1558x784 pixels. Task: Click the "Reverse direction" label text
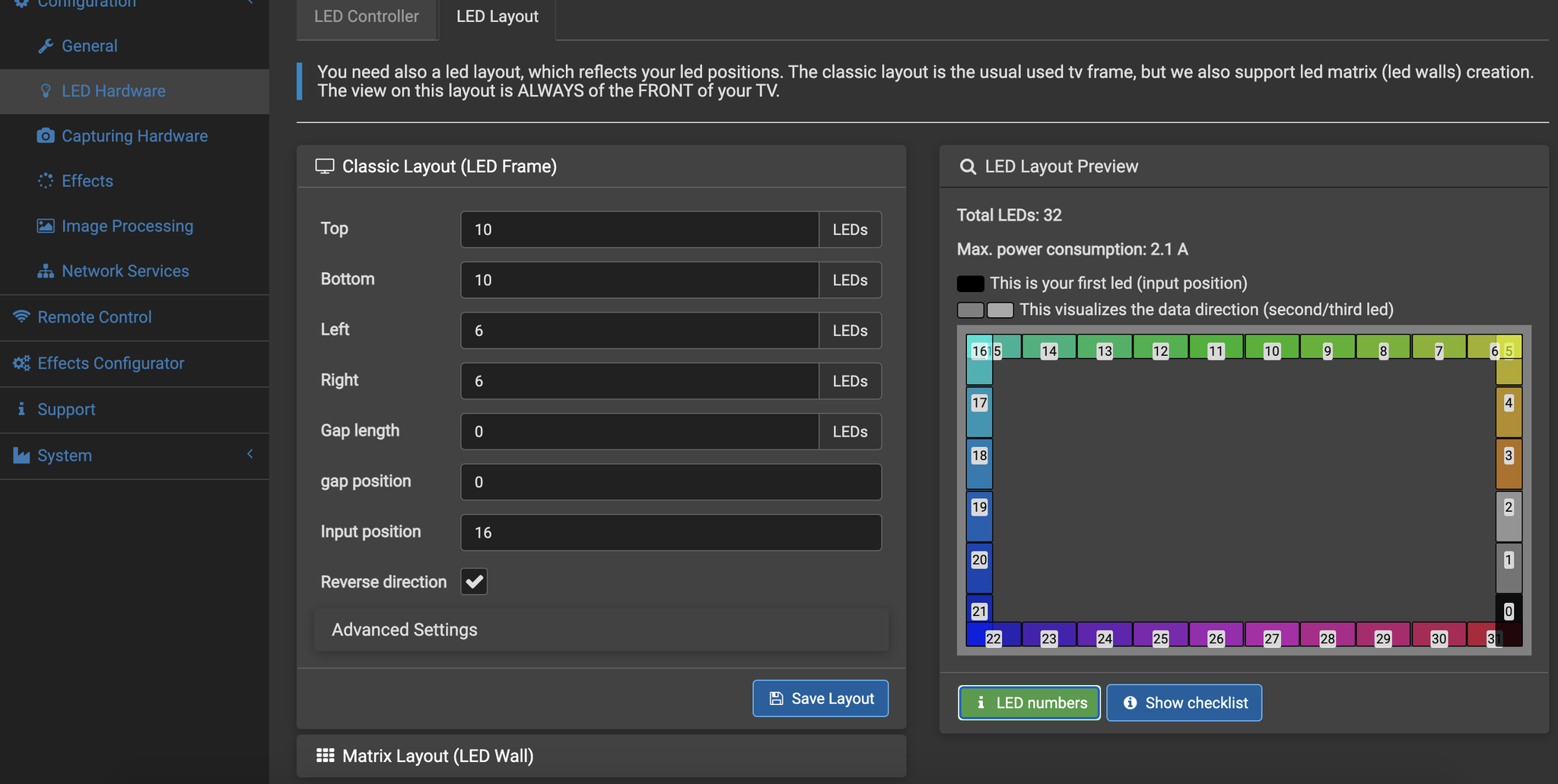point(383,582)
